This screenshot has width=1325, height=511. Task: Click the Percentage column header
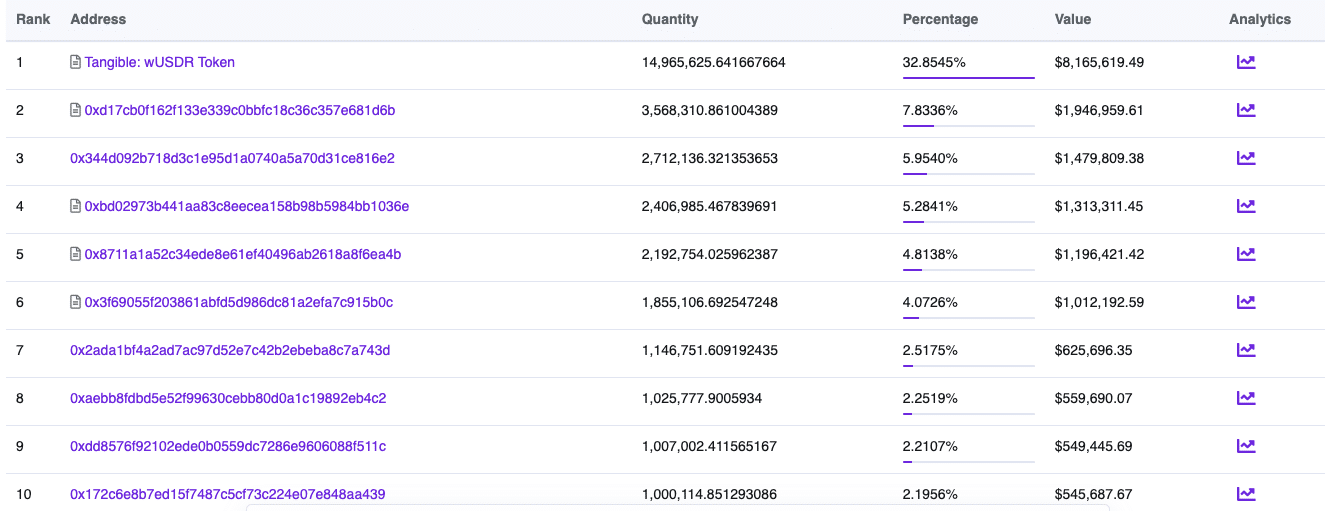point(940,19)
